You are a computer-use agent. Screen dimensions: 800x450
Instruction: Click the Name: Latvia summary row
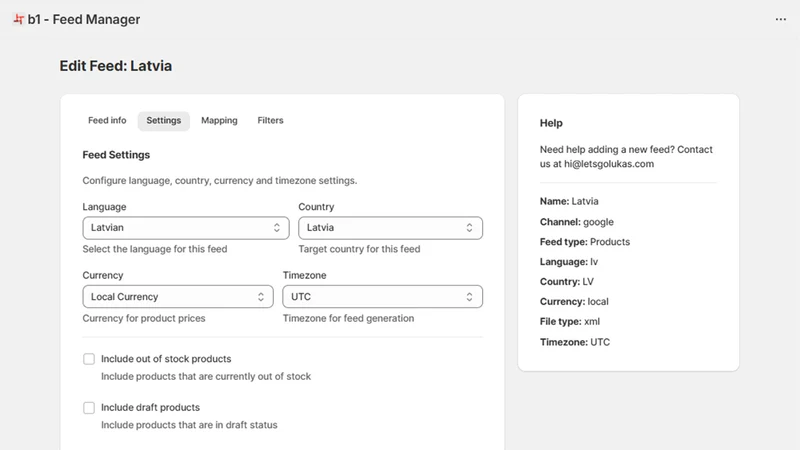point(569,201)
